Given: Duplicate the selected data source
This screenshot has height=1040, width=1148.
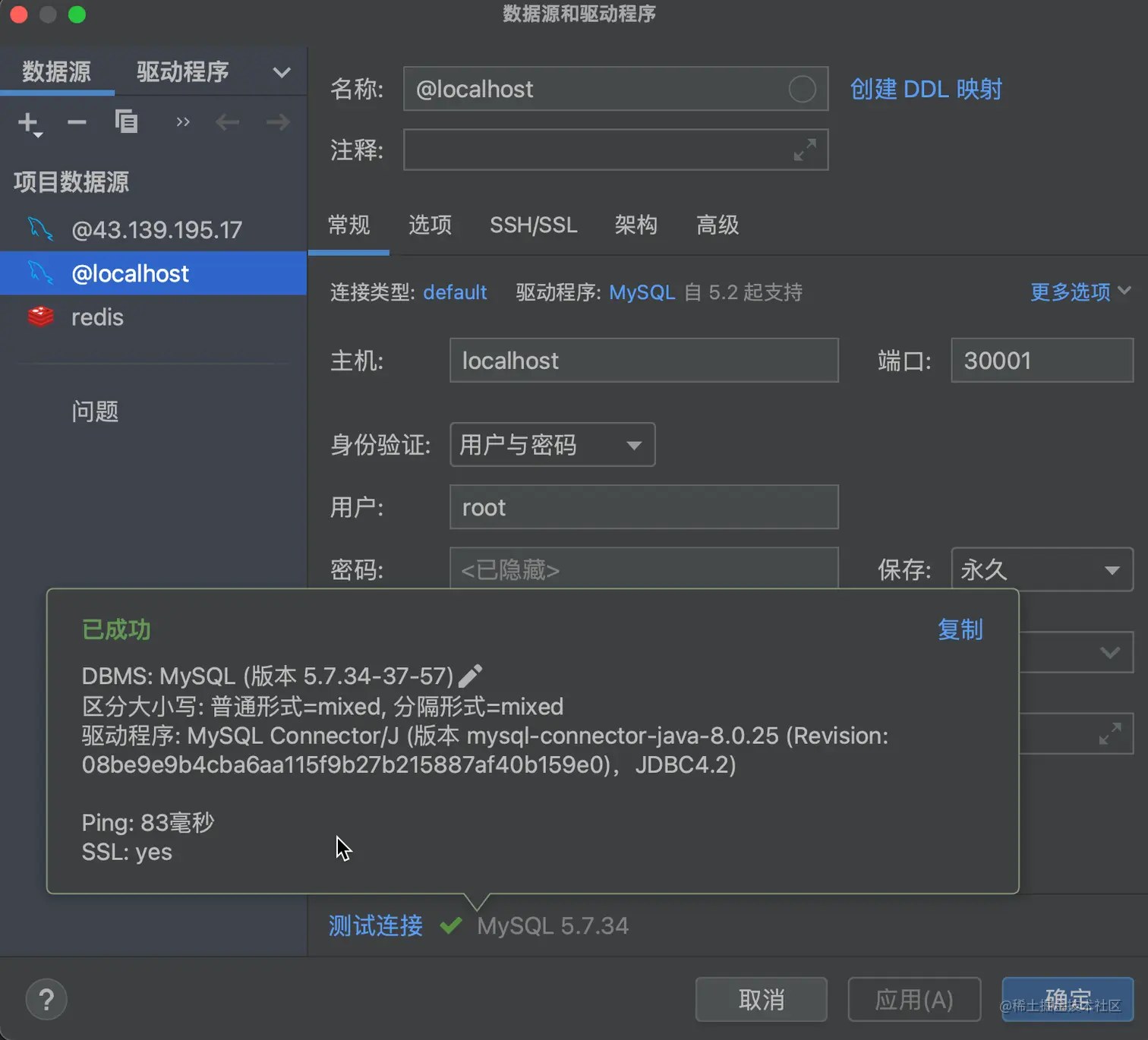Looking at the screenshot, I should pos(126,121).
